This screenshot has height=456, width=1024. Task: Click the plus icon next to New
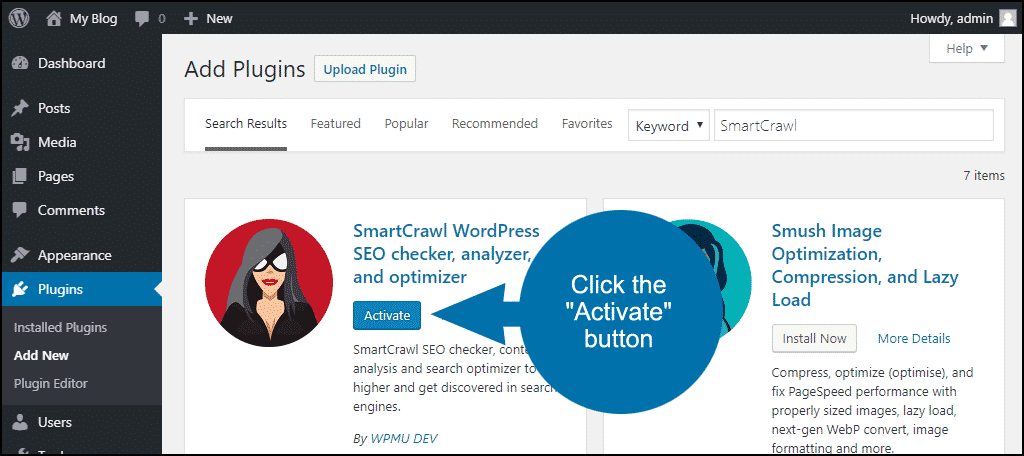click(x=191, y=19)
